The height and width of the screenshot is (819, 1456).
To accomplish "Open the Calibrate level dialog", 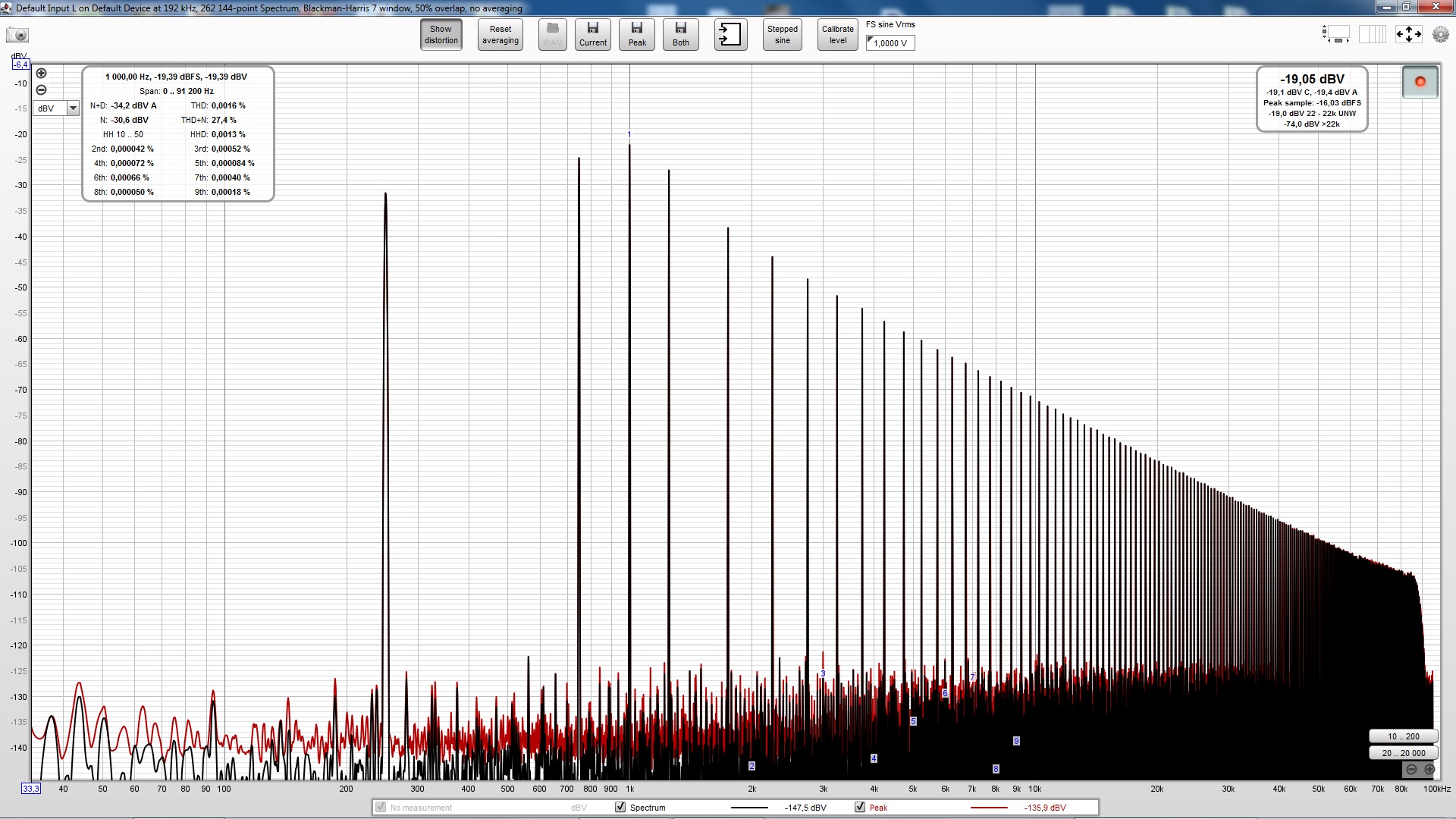I will coord(837,34).
